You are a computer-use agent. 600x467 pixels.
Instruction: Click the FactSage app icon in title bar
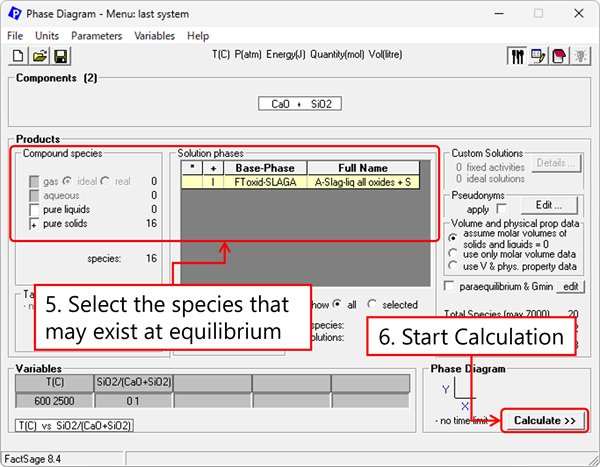15,14
